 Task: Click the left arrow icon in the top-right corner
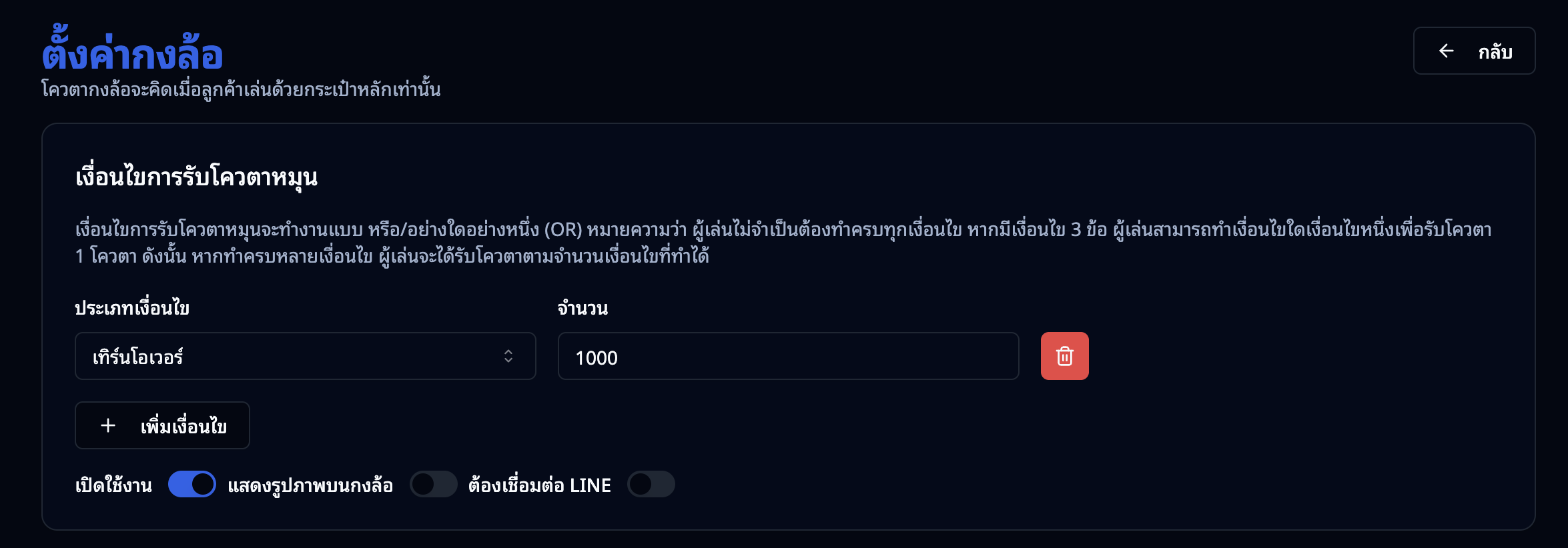[x=1445, y=50]
